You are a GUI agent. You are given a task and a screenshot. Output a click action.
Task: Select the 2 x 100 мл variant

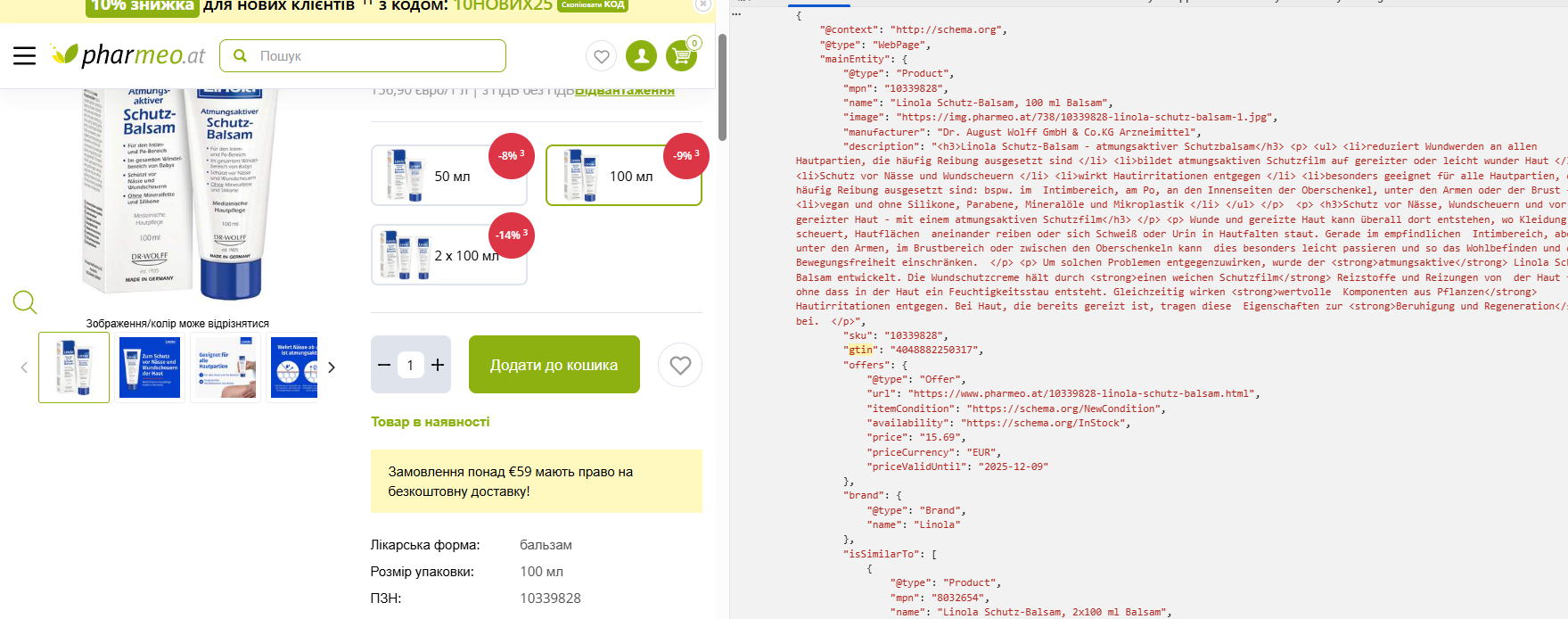(x=448, y=255)
